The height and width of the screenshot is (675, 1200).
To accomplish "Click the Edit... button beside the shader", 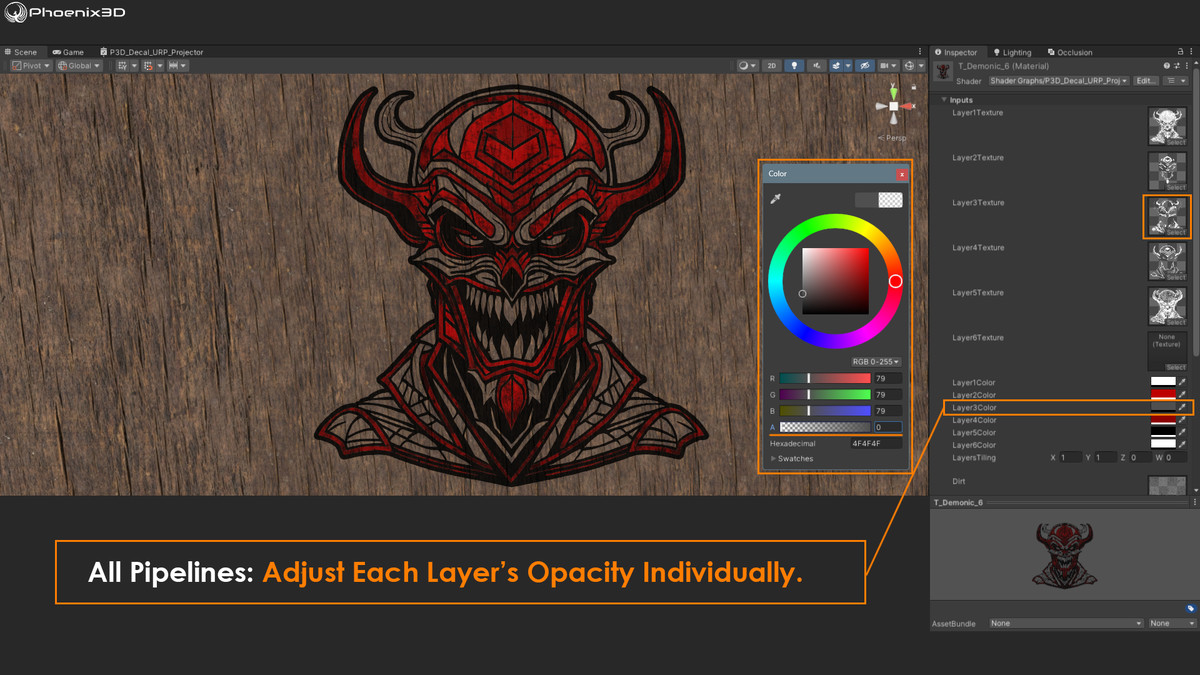I will click(1145, 81).
